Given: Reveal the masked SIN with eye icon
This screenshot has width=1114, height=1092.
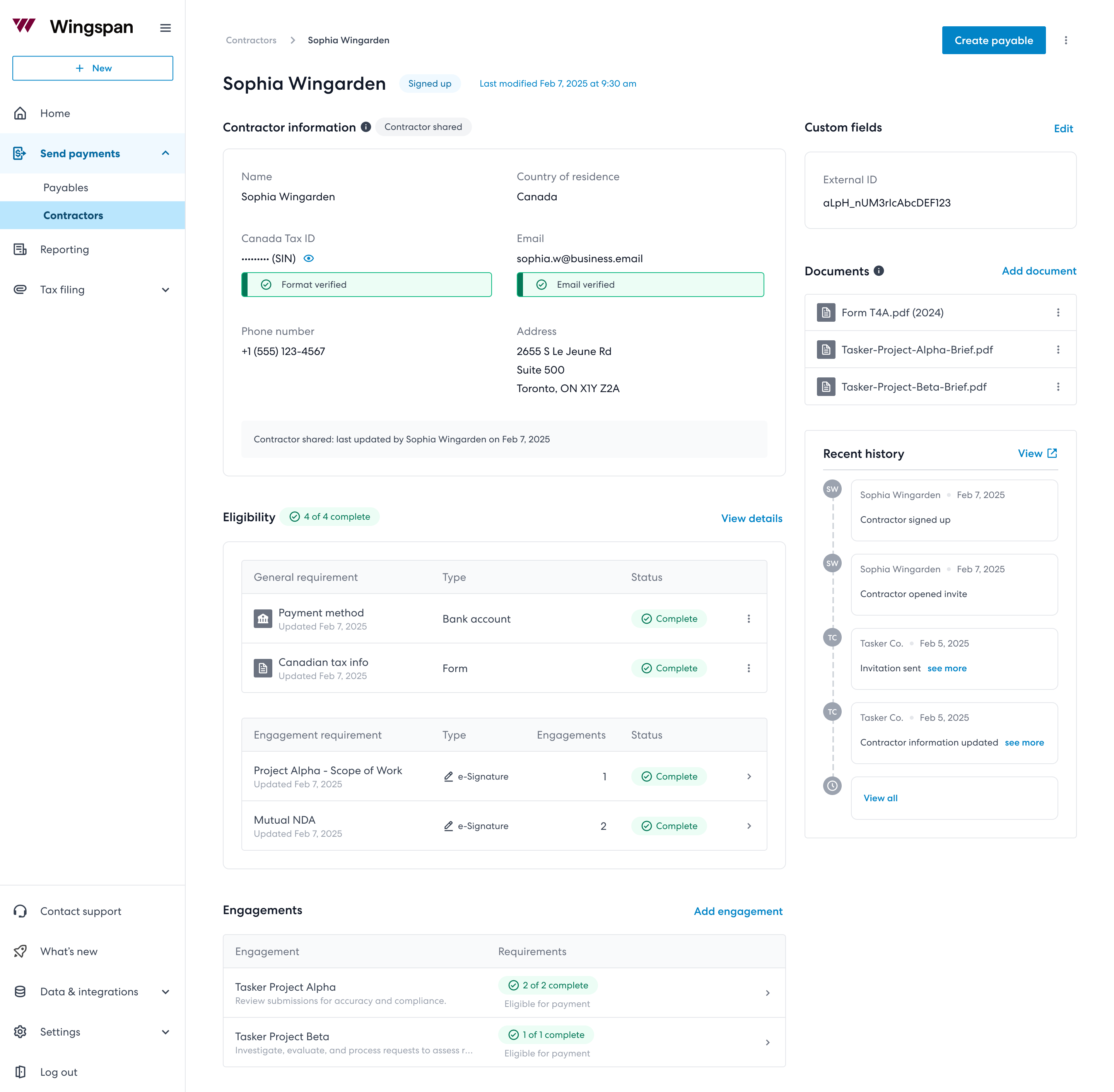Looking at the screenshot, I should 309,259.
